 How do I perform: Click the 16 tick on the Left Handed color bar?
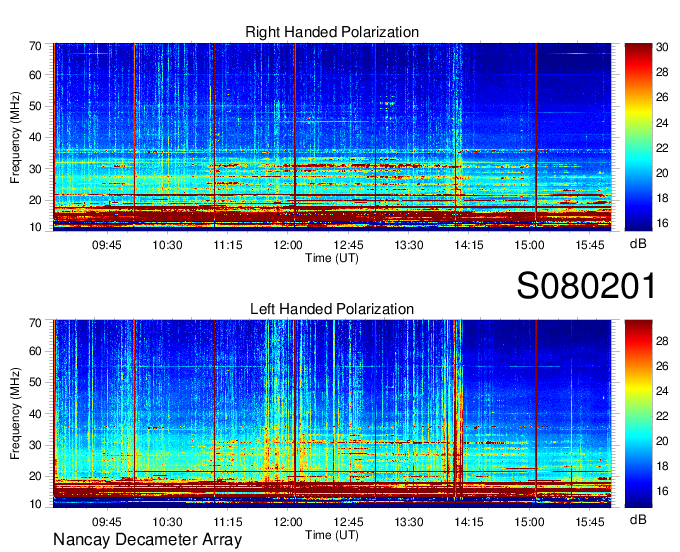662,491
